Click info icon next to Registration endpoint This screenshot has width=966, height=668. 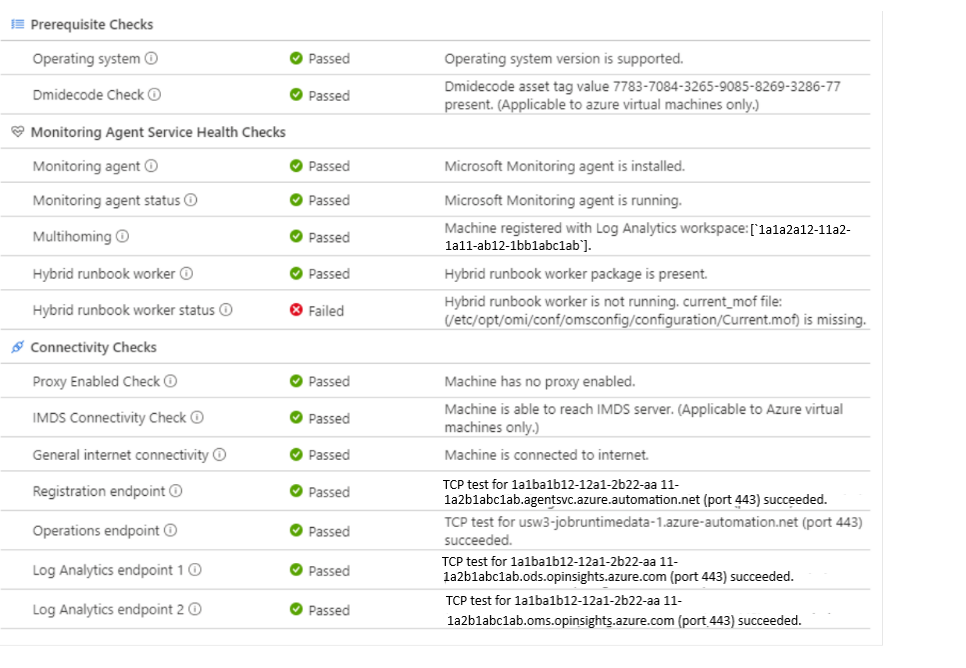(x=176, y=491)
